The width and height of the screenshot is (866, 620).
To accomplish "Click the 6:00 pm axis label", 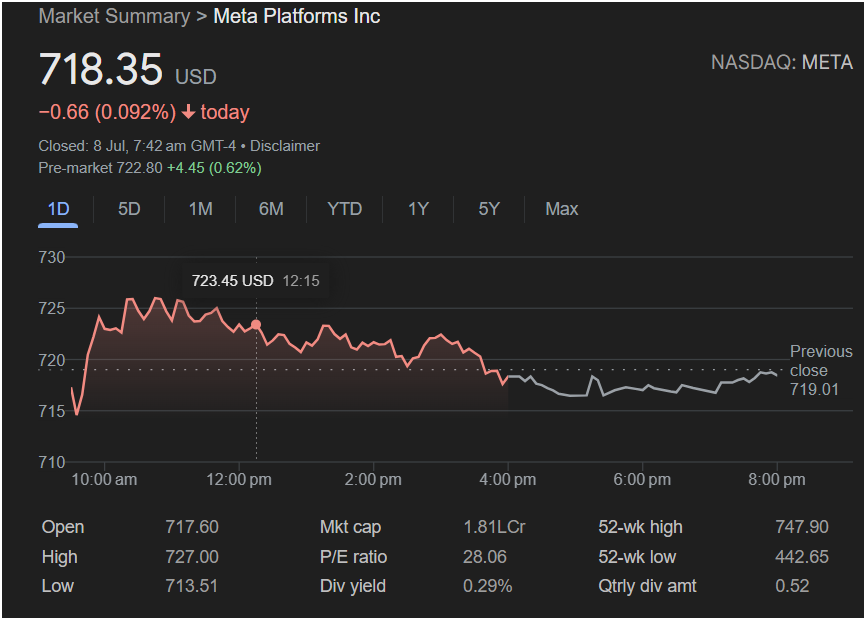I will tap(642, 480).
